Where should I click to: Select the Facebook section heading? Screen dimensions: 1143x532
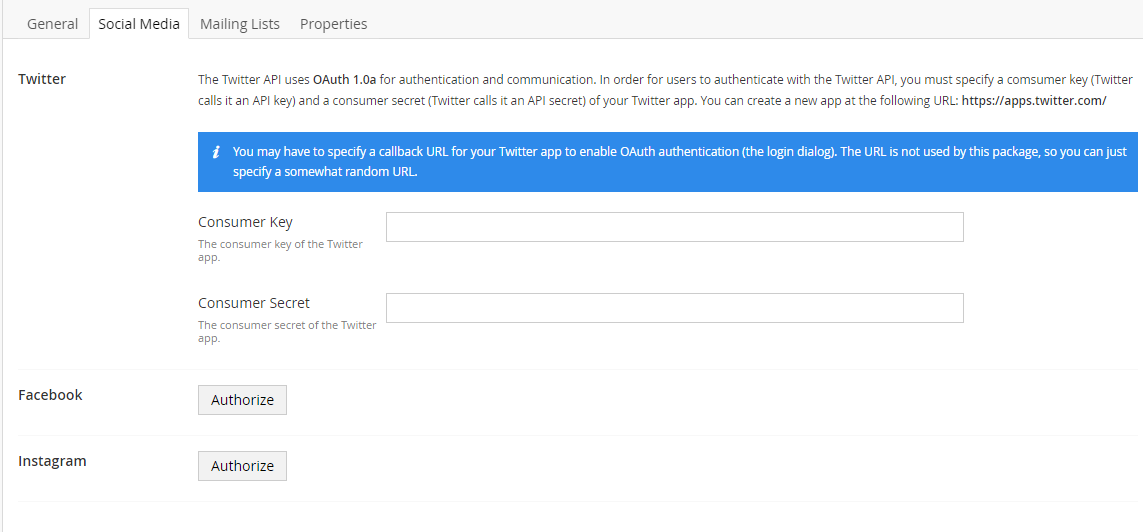(50, 395)
